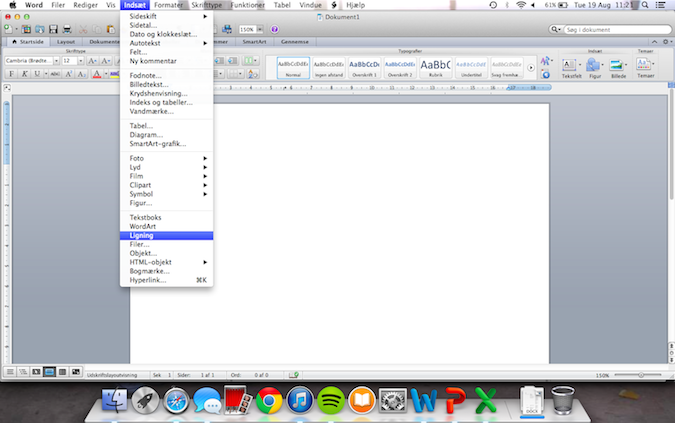Switch to outline view button
The height and width of the screenshot is (423, 675).
(x=23, y=372)
